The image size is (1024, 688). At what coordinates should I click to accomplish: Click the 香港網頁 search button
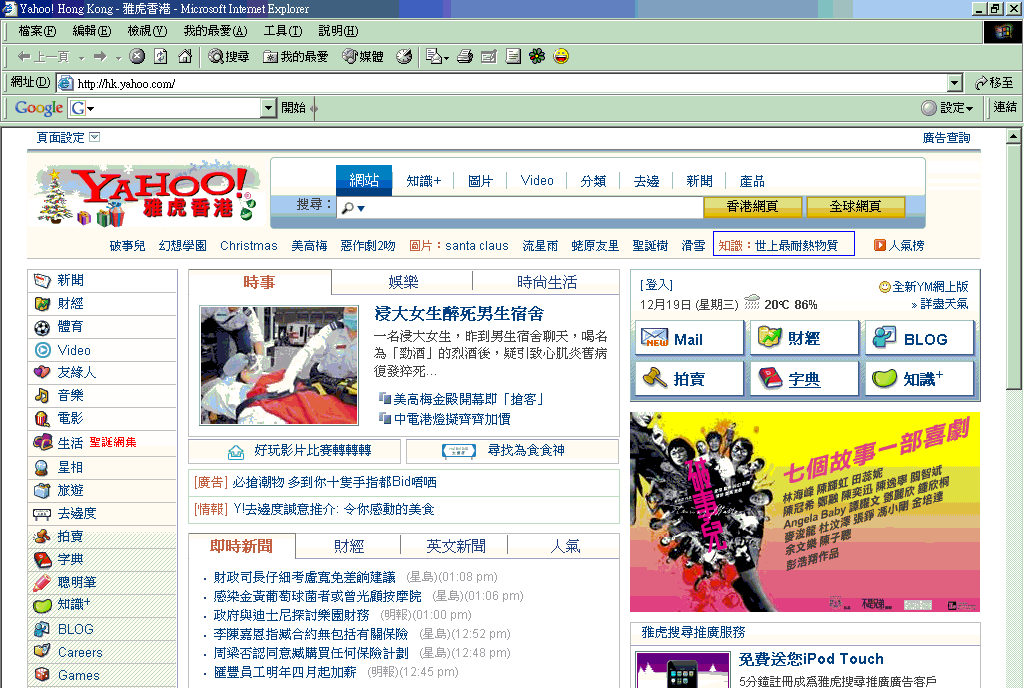(x=752, y=206)
